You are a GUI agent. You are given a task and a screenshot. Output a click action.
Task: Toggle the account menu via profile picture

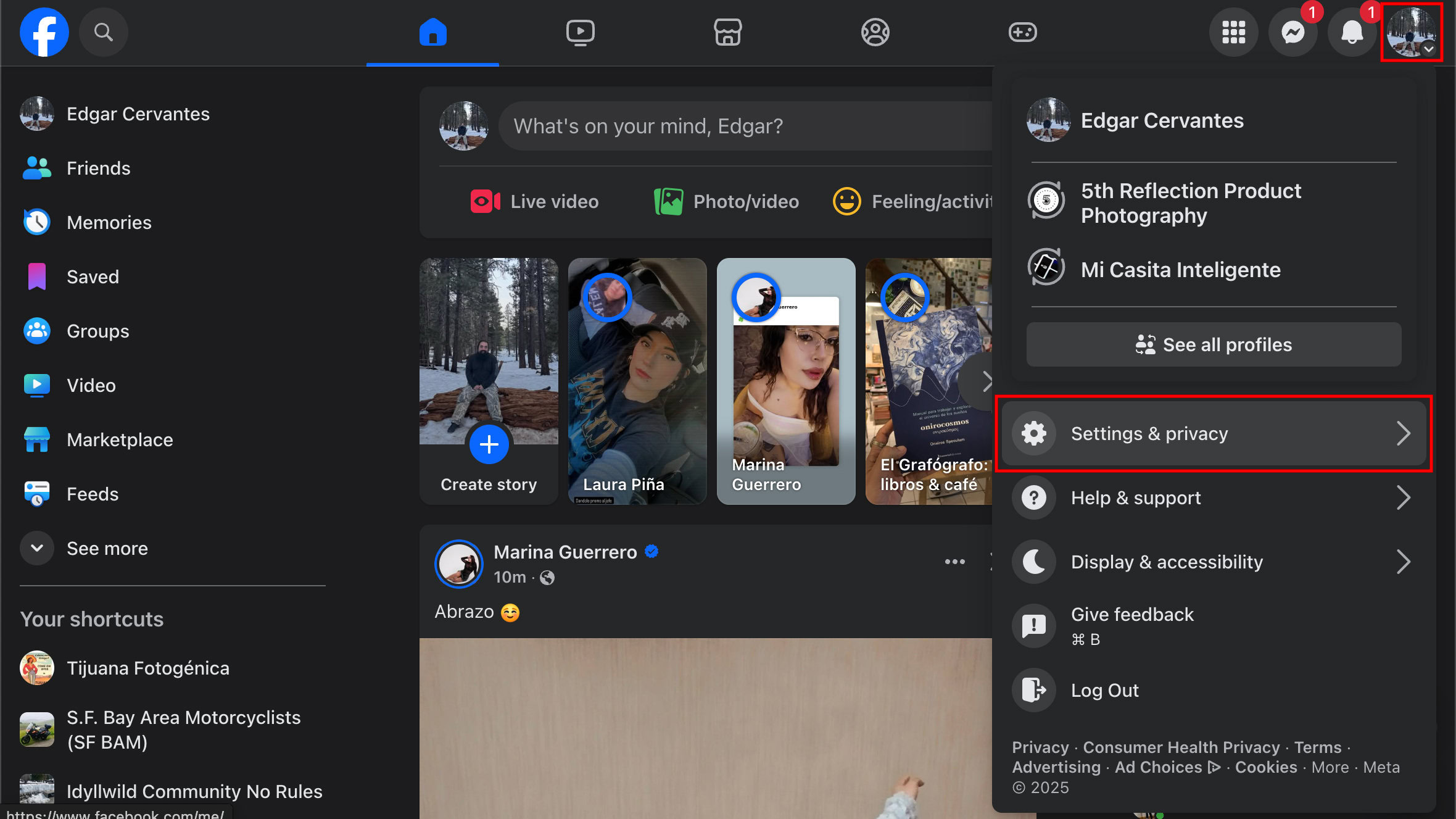(1411, 32)
